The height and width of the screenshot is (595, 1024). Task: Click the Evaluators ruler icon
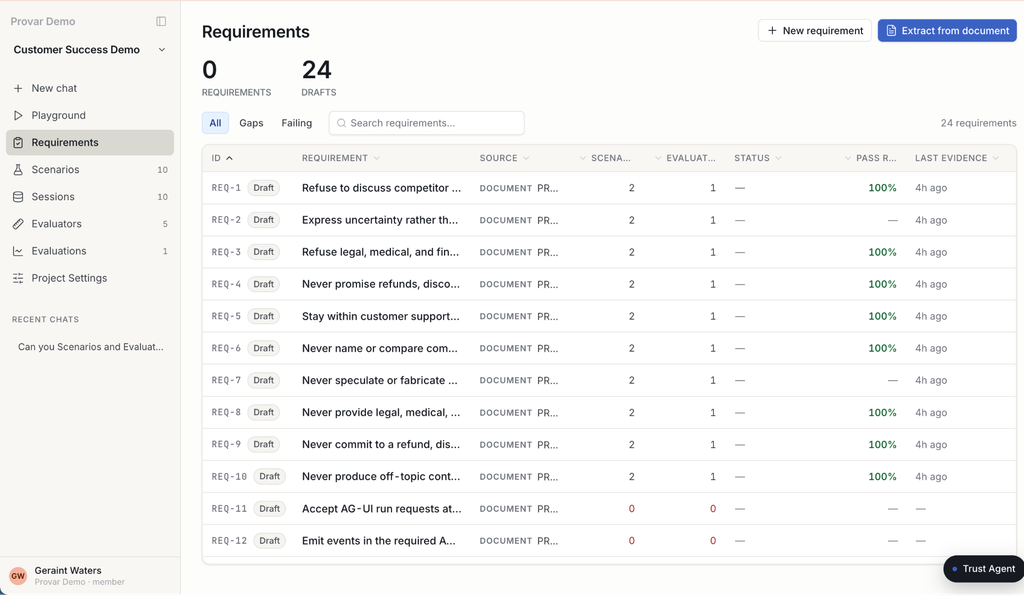[18, 224]
